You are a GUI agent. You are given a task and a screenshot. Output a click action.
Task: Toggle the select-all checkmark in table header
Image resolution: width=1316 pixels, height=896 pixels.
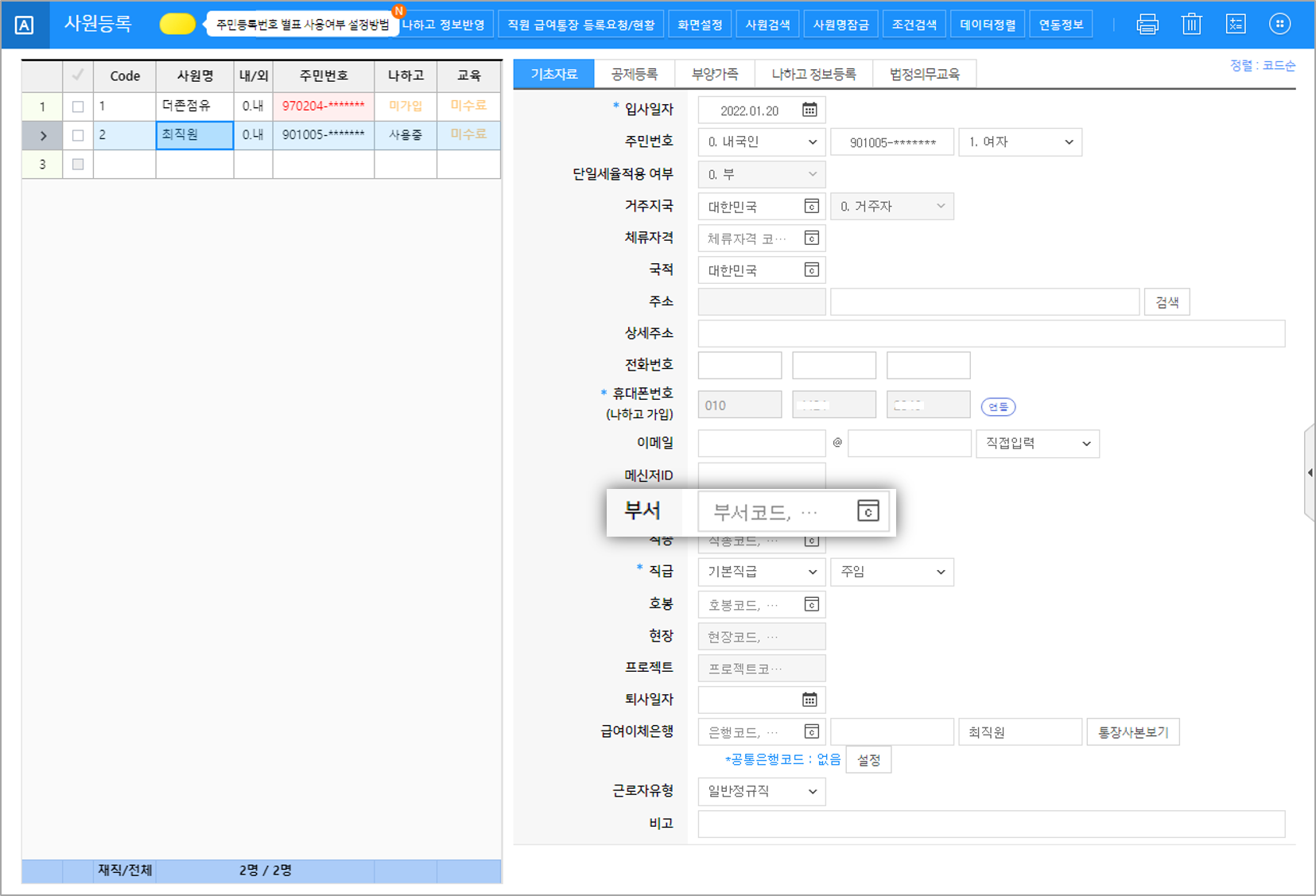pyautogui.click(x=78, y=76)
